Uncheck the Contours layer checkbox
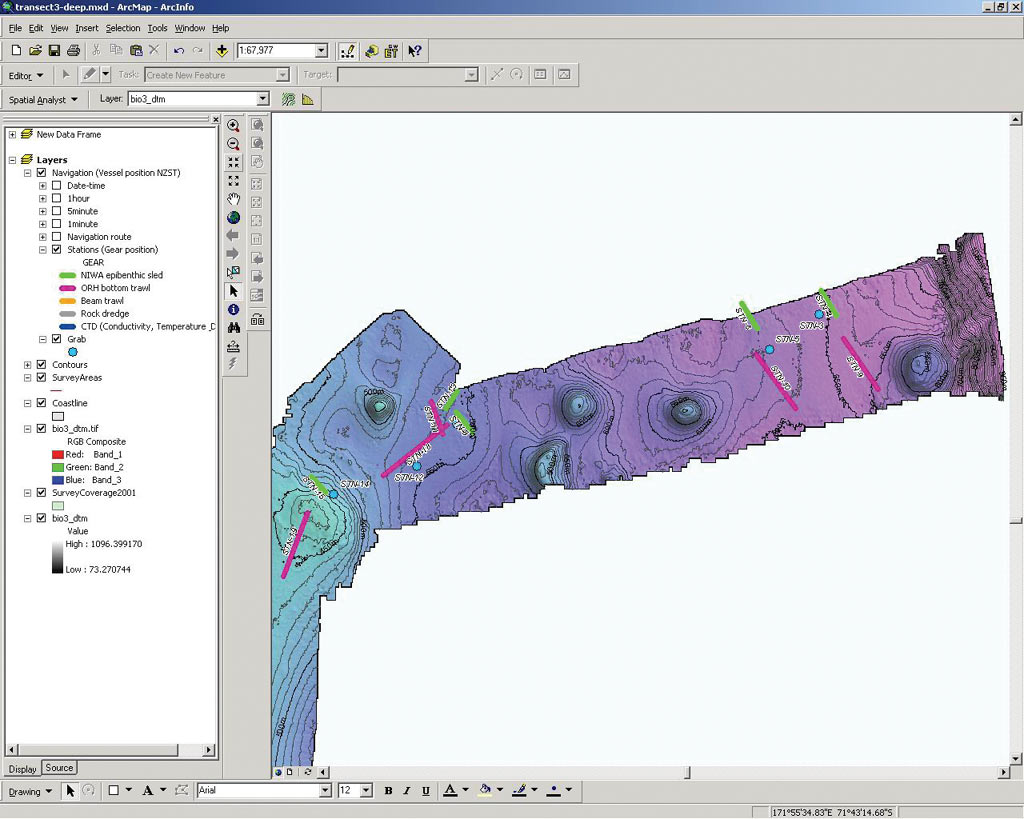The image size is (1024, 819). [x=41, y=365]
